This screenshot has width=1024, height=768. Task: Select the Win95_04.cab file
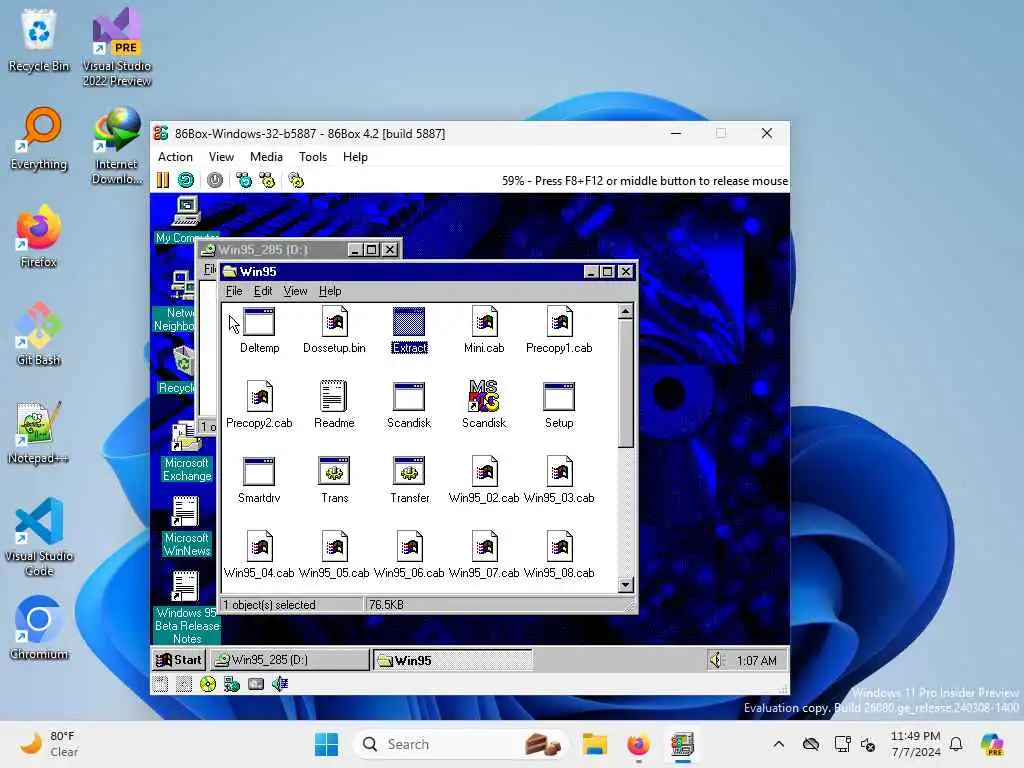(259, 555)
